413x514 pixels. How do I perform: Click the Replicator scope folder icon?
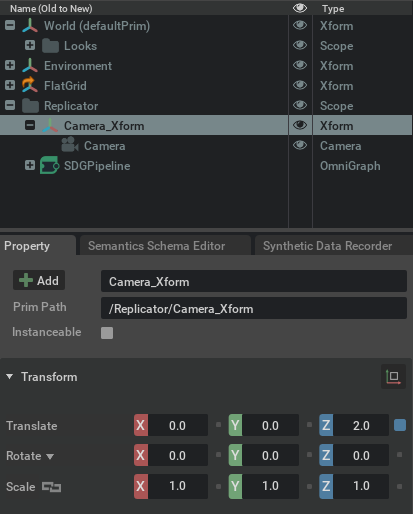(30, 106)
